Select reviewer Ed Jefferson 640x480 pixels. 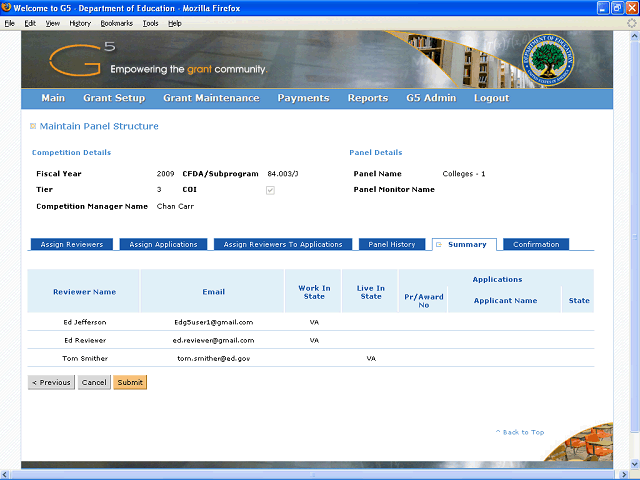point(85,322)
